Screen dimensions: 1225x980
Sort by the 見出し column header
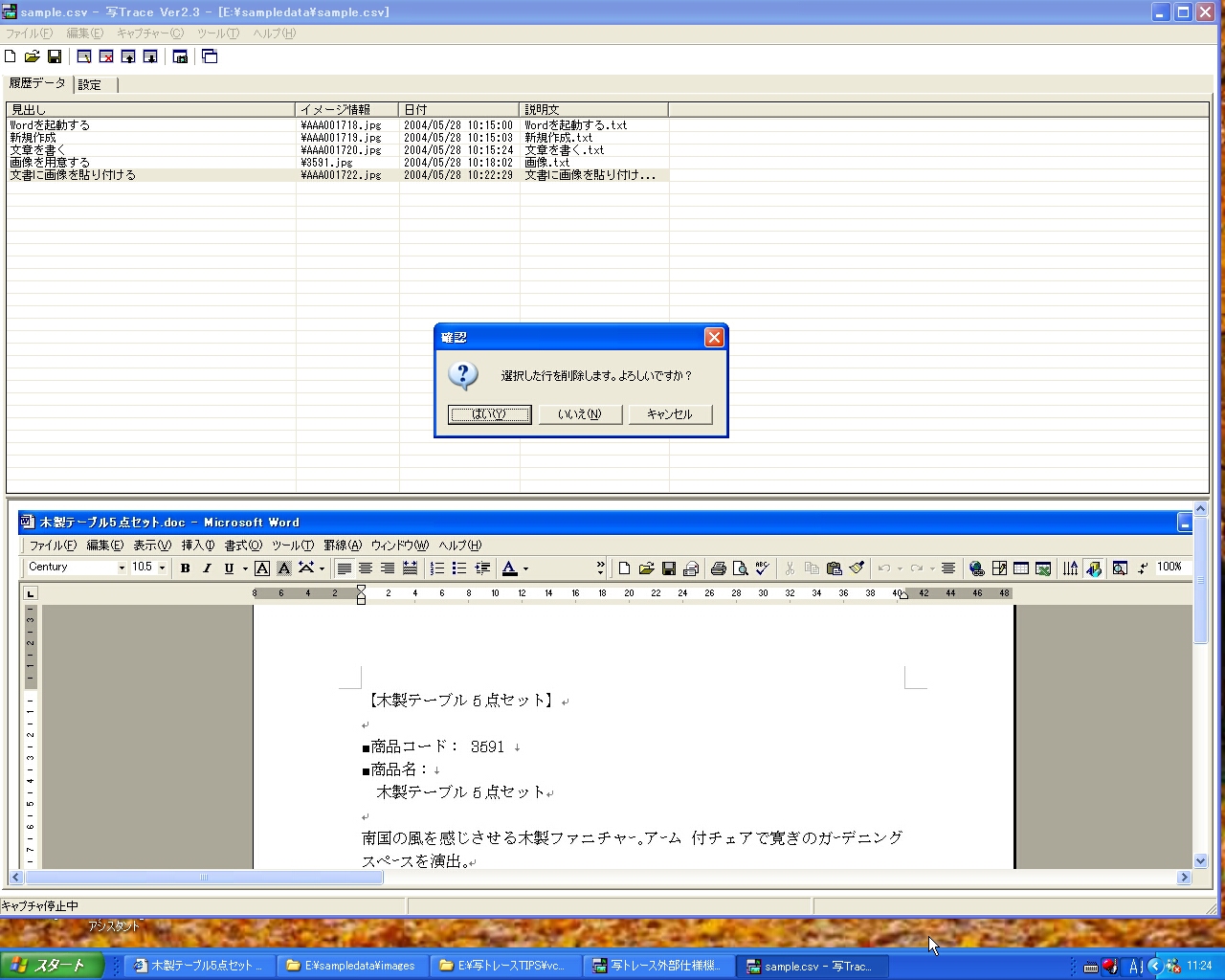[151, 110]
